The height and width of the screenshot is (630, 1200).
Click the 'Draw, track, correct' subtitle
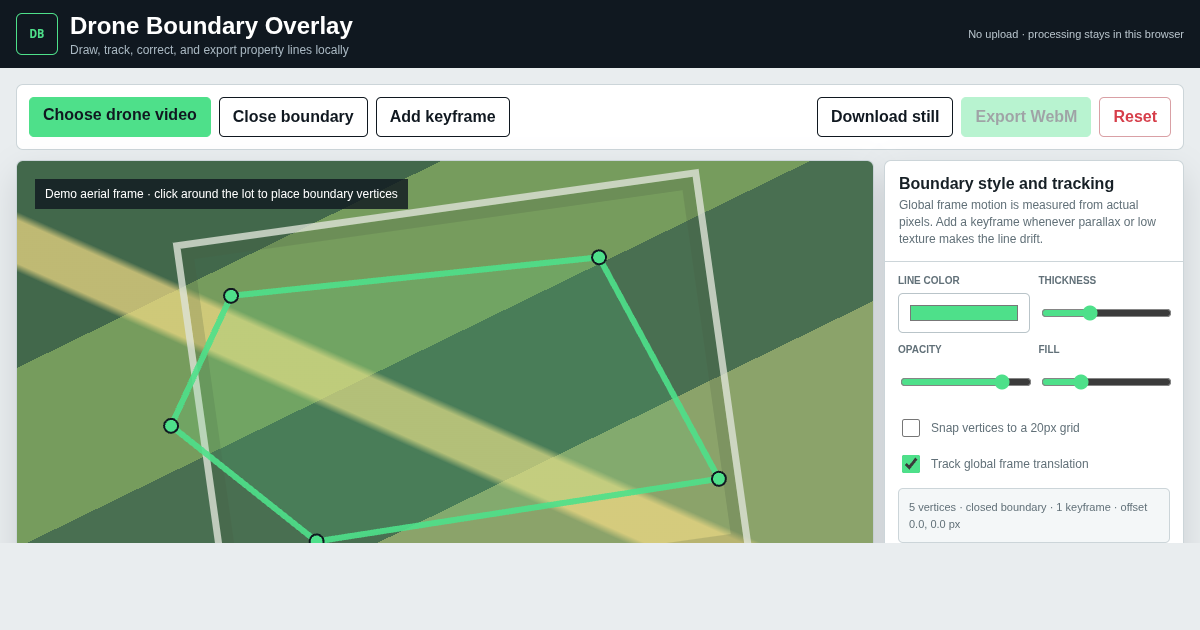pos(209,50)
